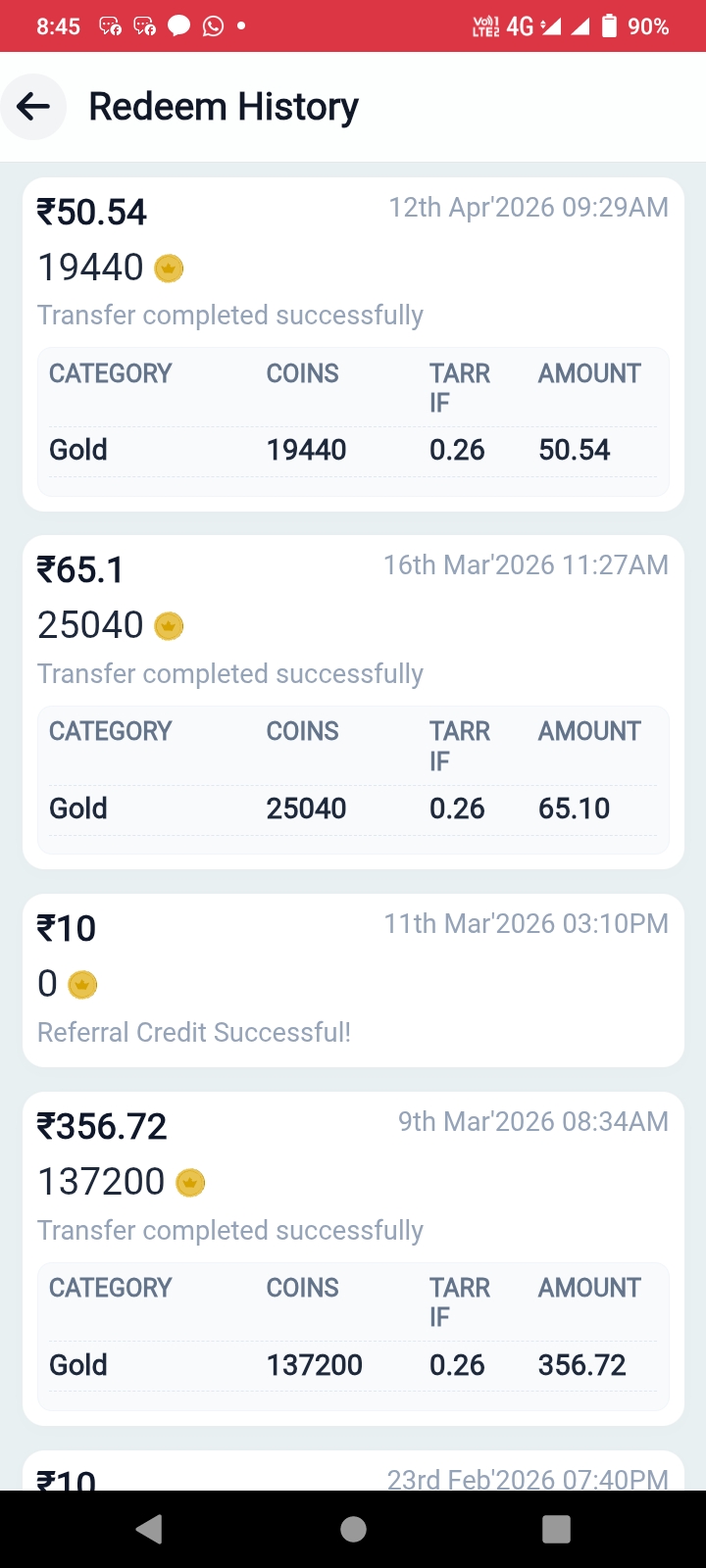
Task: Tap the Gold row with amount 356.72
Action: pos(353,1365)
